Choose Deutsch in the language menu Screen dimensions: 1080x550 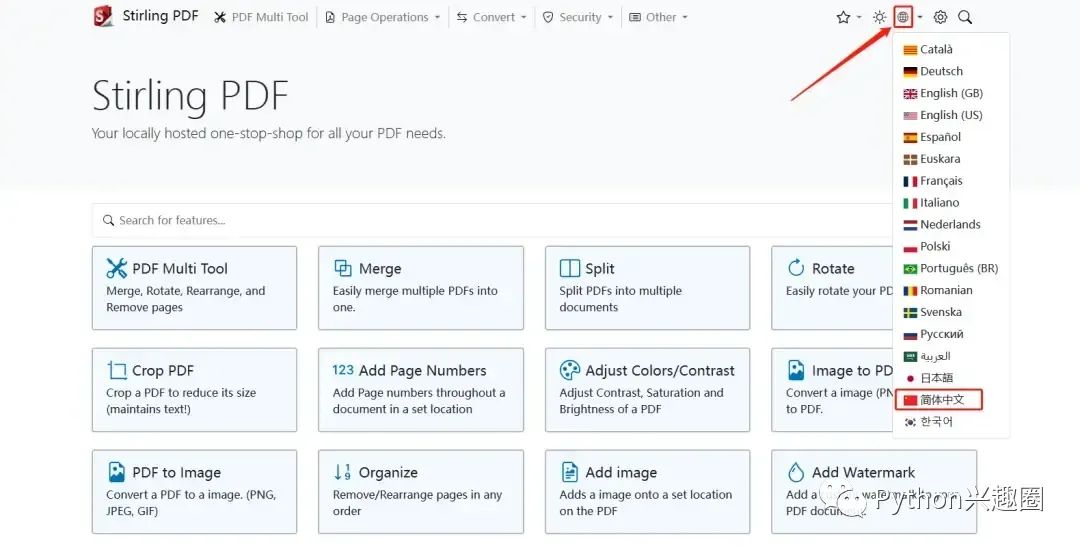pos(940,71)
